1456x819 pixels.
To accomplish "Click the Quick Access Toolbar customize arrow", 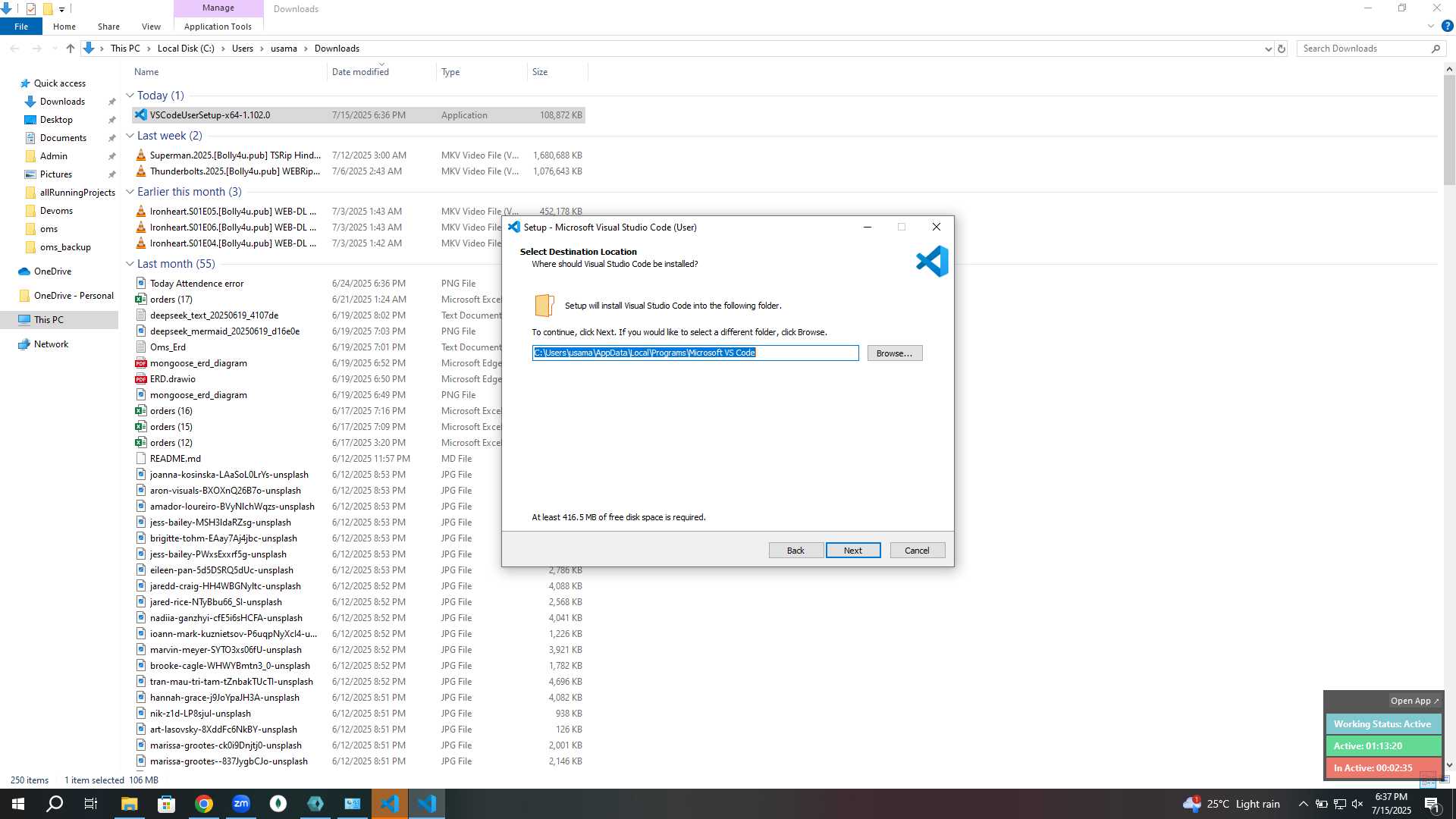I will tap(62, 9).
